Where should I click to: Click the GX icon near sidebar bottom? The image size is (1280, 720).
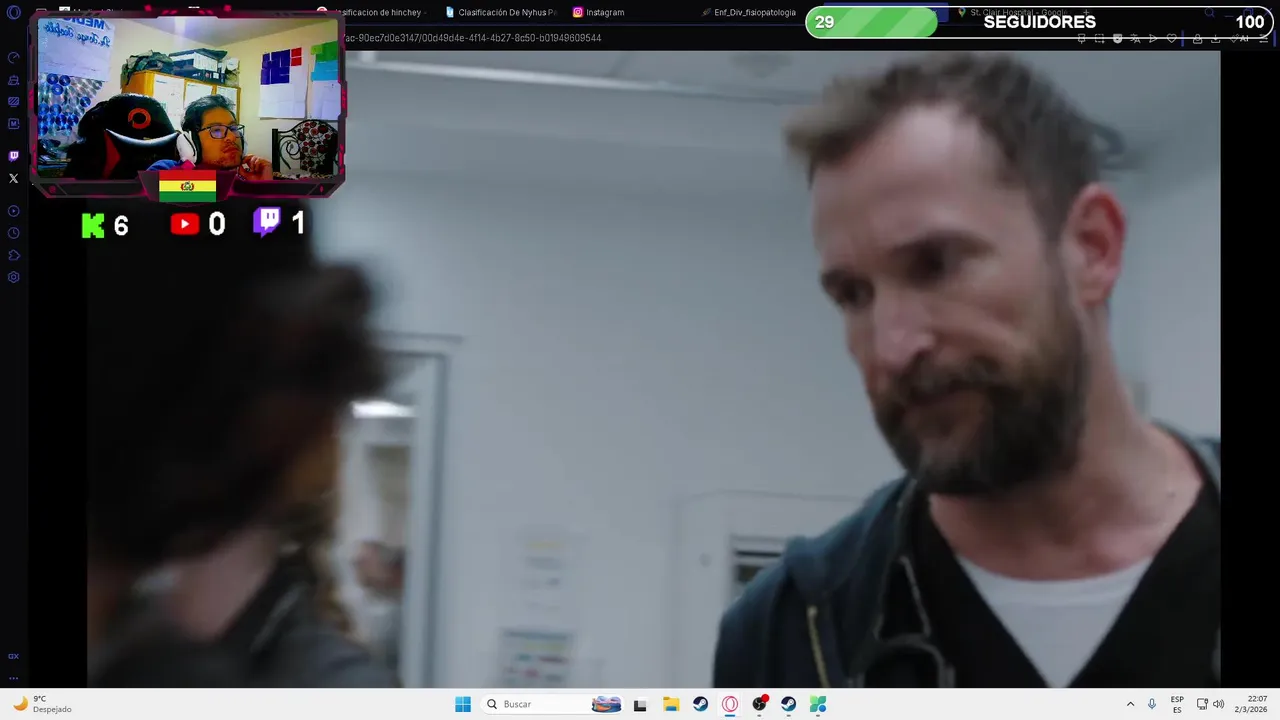[13, 656]
